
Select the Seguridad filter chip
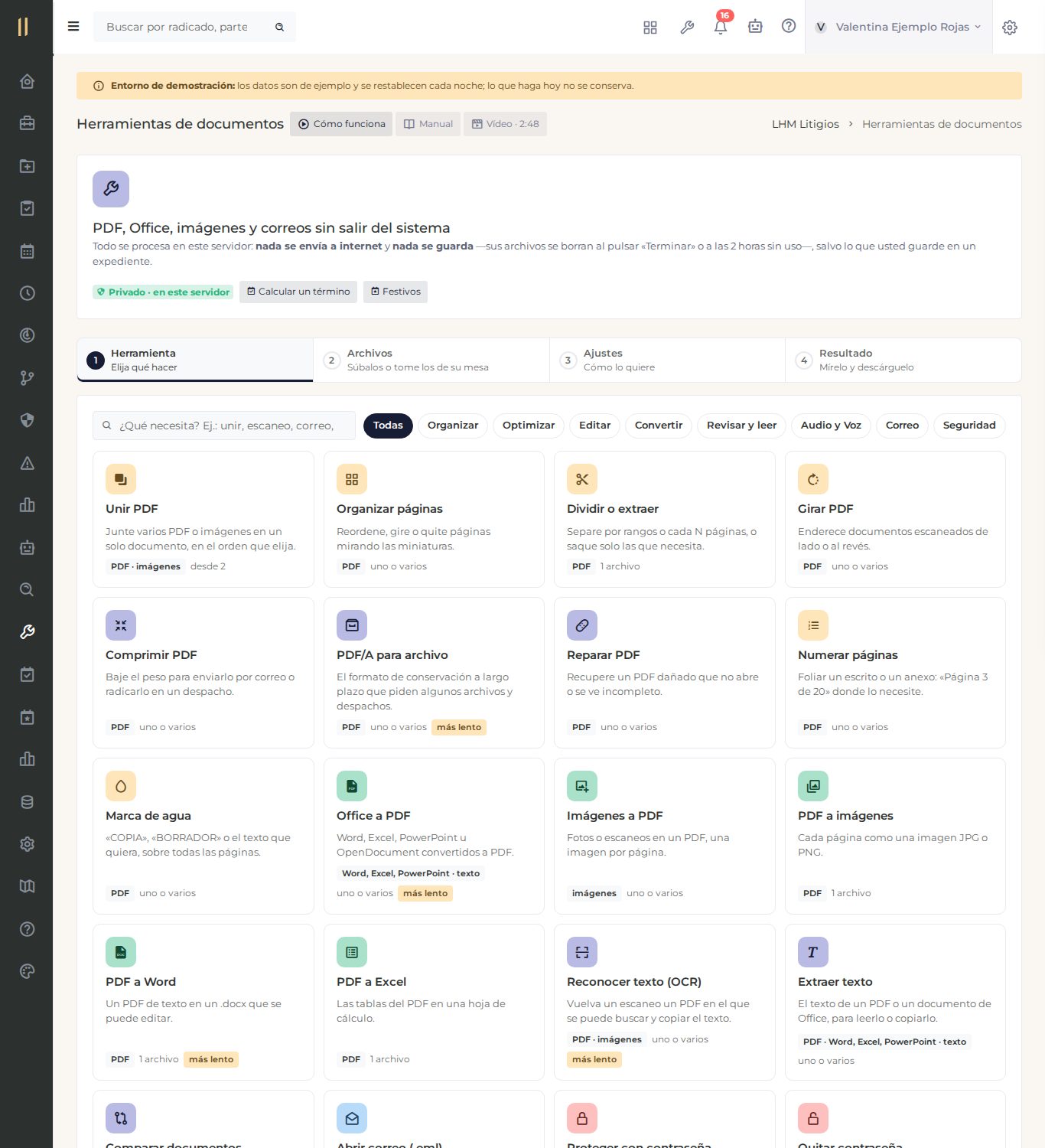pos(969,426)
